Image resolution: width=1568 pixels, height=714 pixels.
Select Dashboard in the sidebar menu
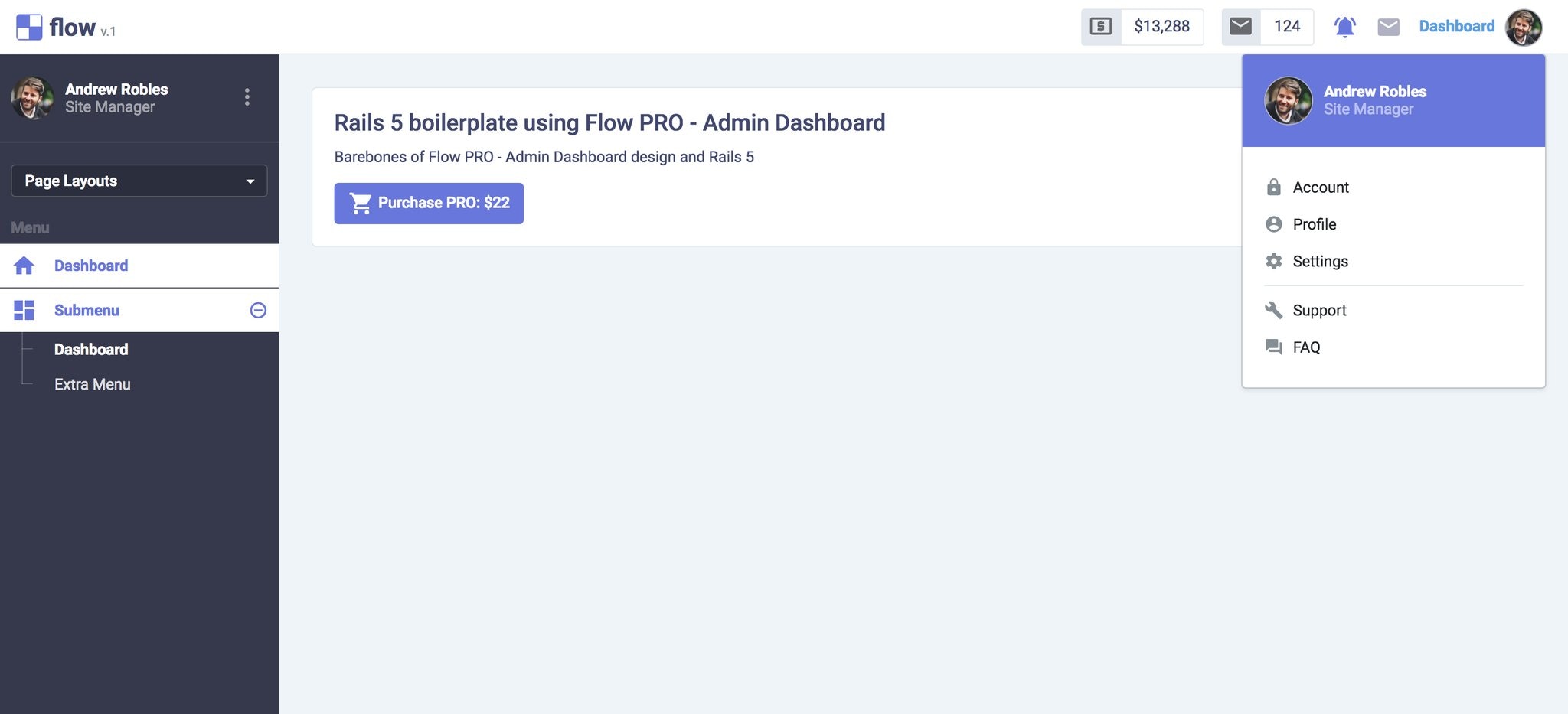pyautogui.click(x=139, y=266)
